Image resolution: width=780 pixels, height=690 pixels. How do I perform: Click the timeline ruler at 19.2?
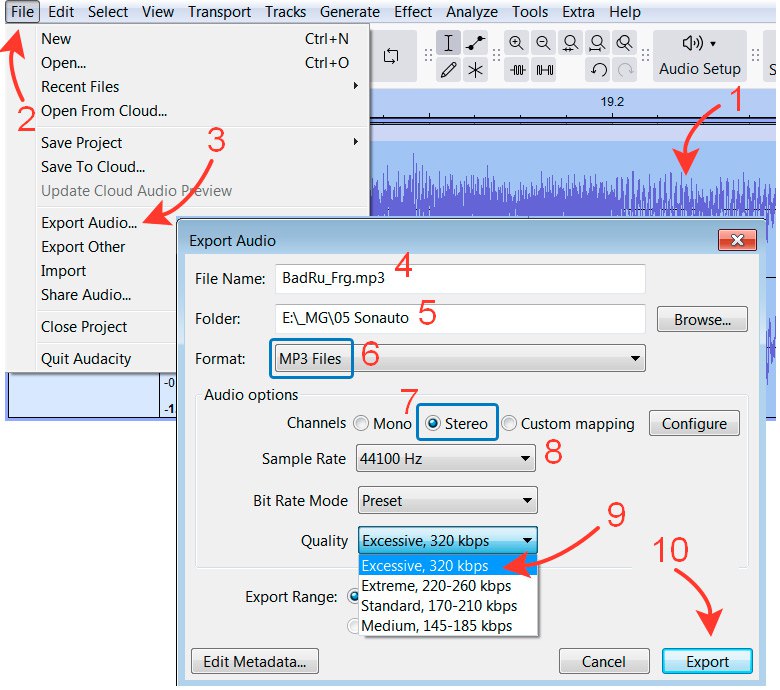pyautogui.click(x=612, y=104)
